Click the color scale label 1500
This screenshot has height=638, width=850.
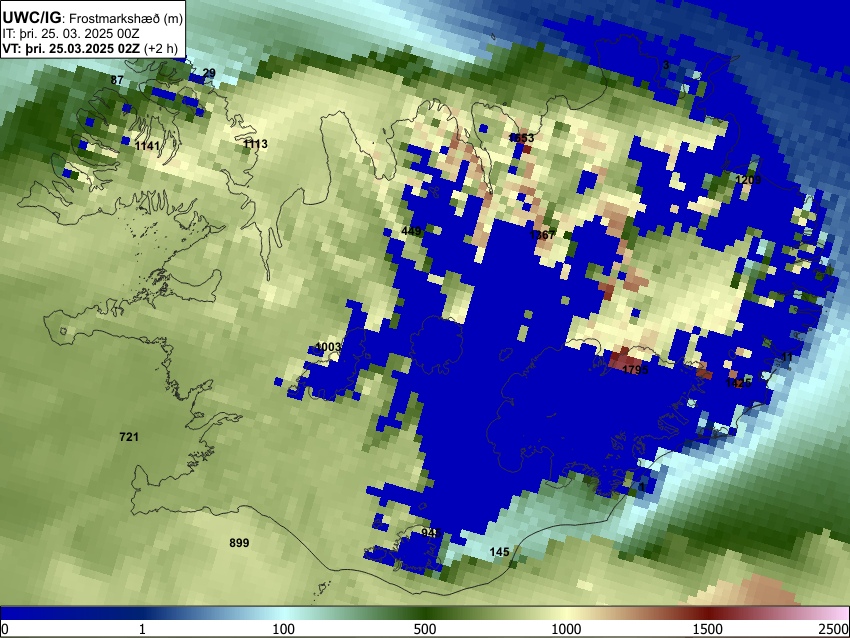(708, 629)
